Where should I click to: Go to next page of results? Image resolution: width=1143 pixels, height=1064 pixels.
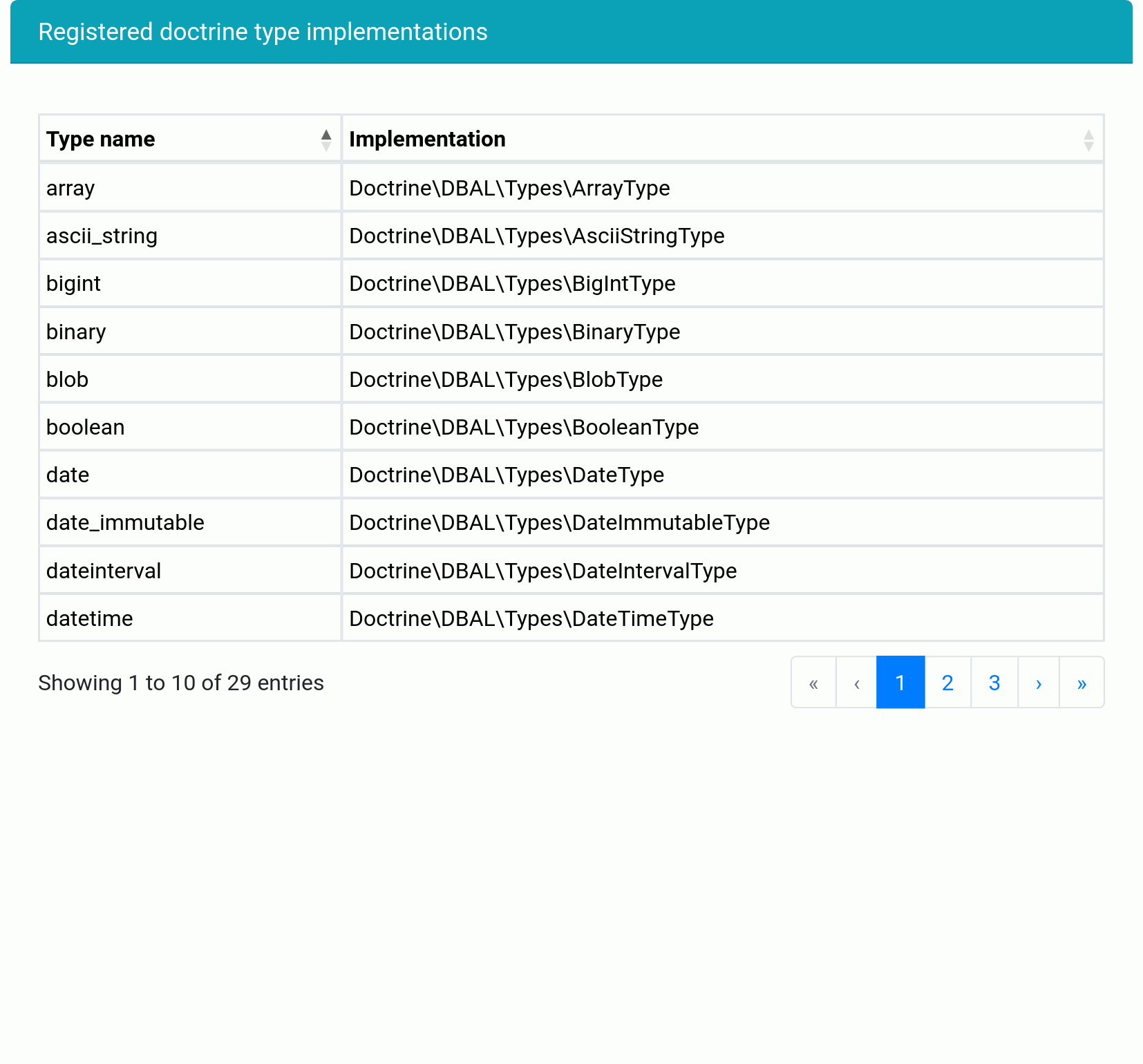(1039, 683)
